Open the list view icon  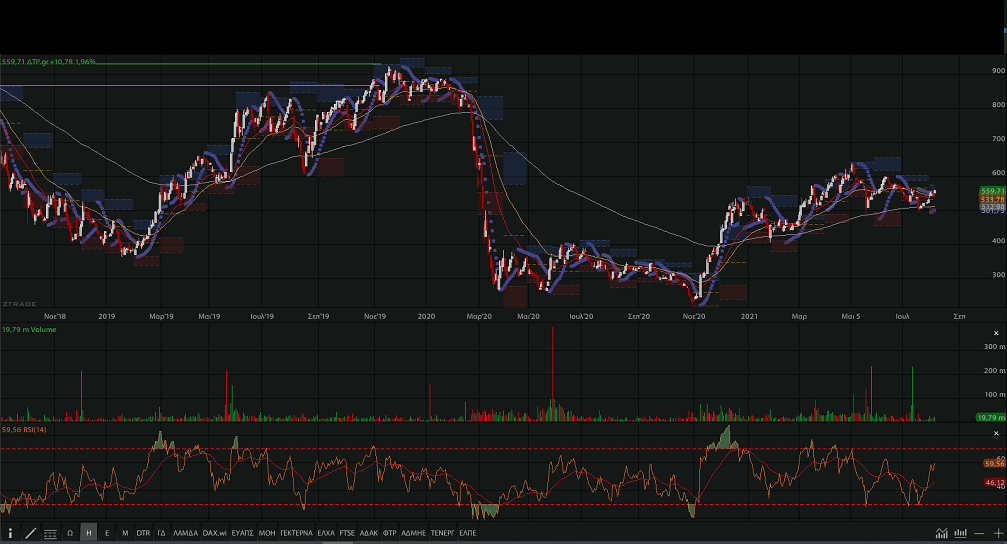[x=50, y=533]
